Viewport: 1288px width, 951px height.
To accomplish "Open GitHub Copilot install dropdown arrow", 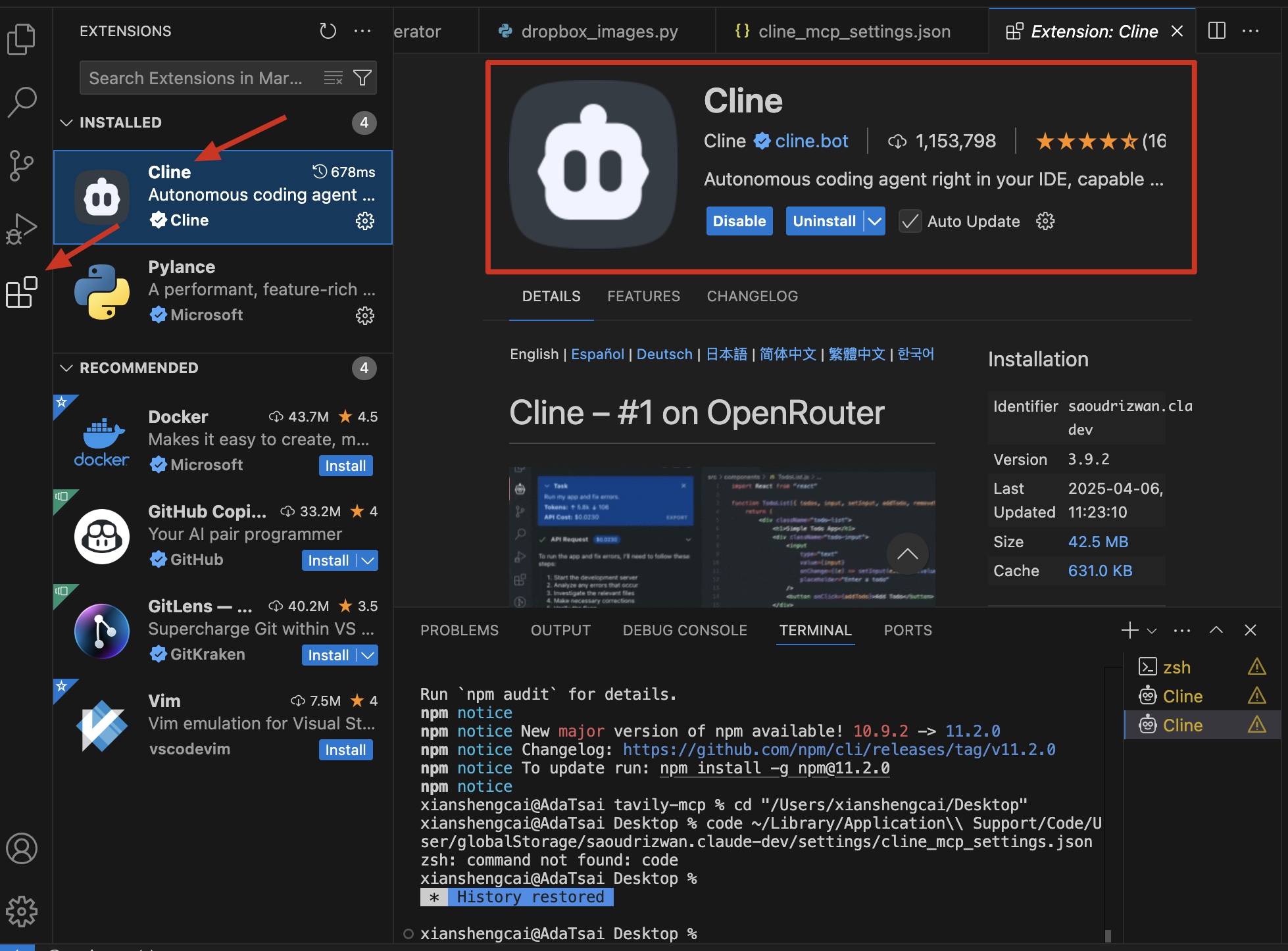I will point(368,560).
